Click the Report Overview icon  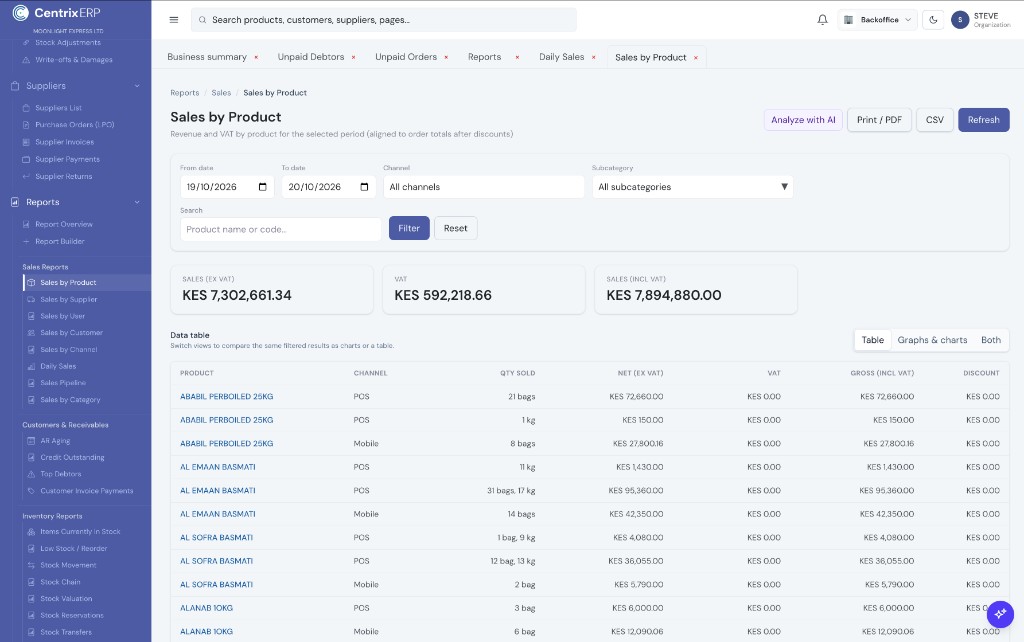[x=26, y=225]
